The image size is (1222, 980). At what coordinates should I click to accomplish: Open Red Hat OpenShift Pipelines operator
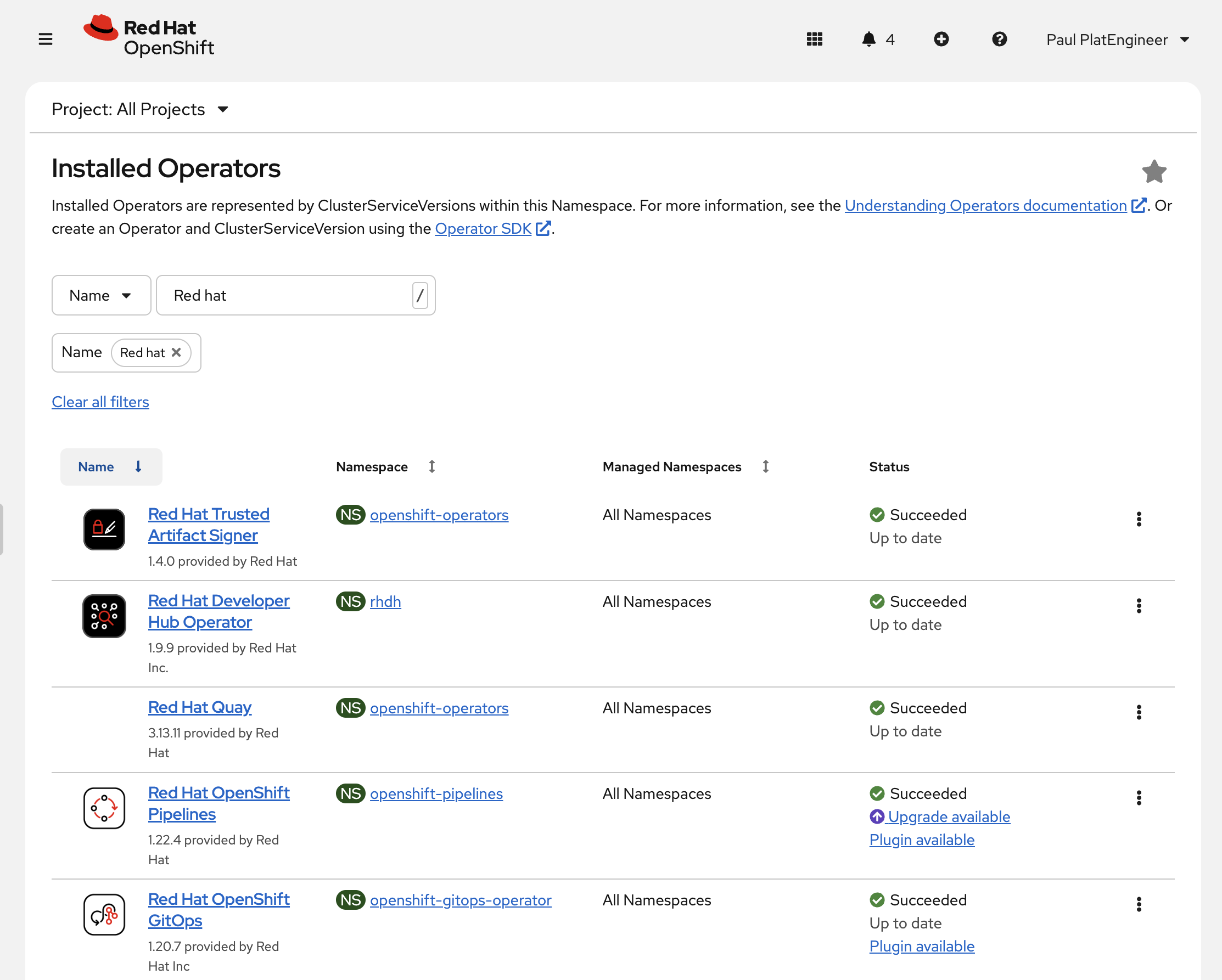click(219, 803)
